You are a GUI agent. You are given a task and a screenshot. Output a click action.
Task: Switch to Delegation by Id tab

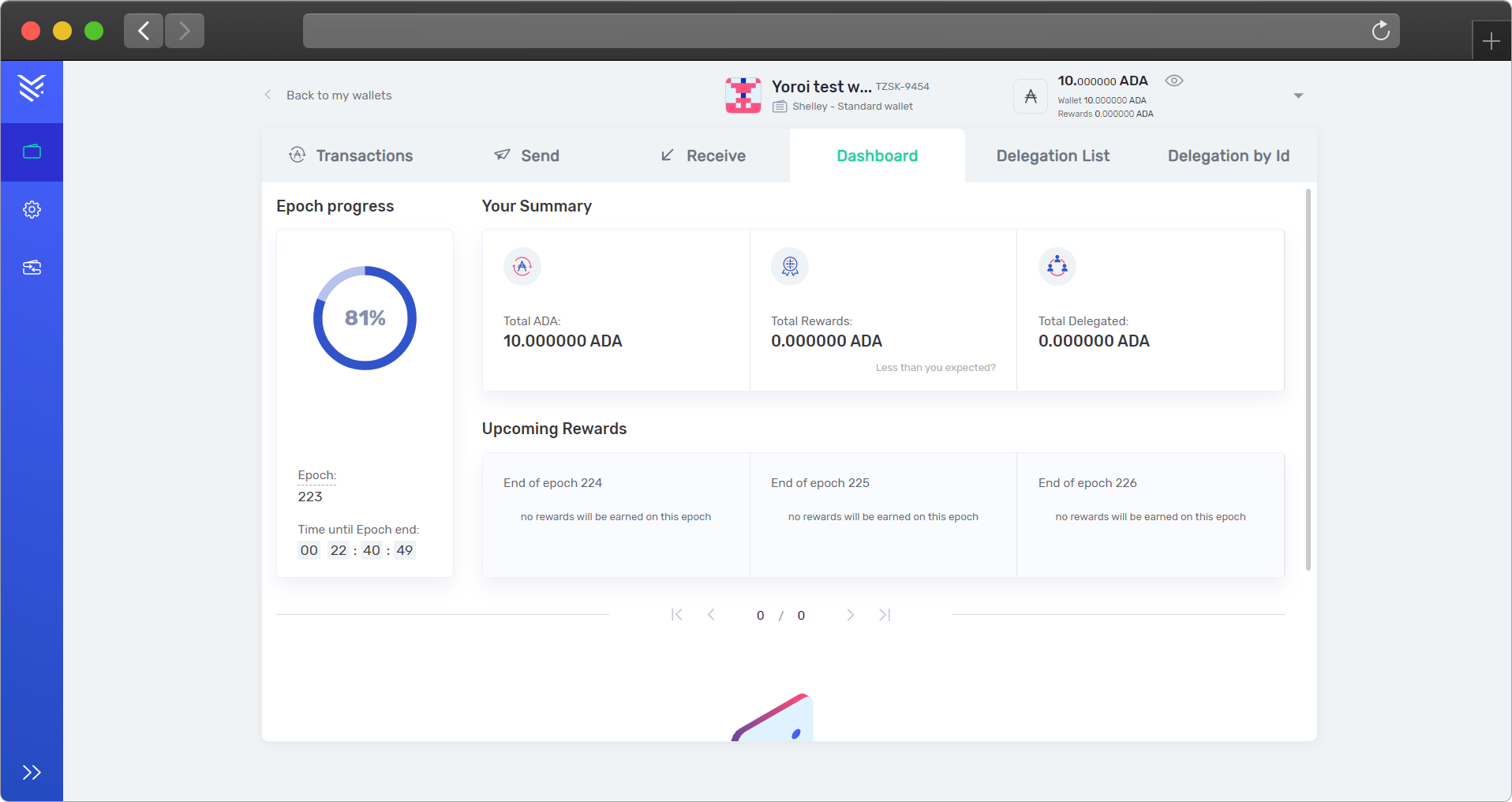coord(1229,156)
